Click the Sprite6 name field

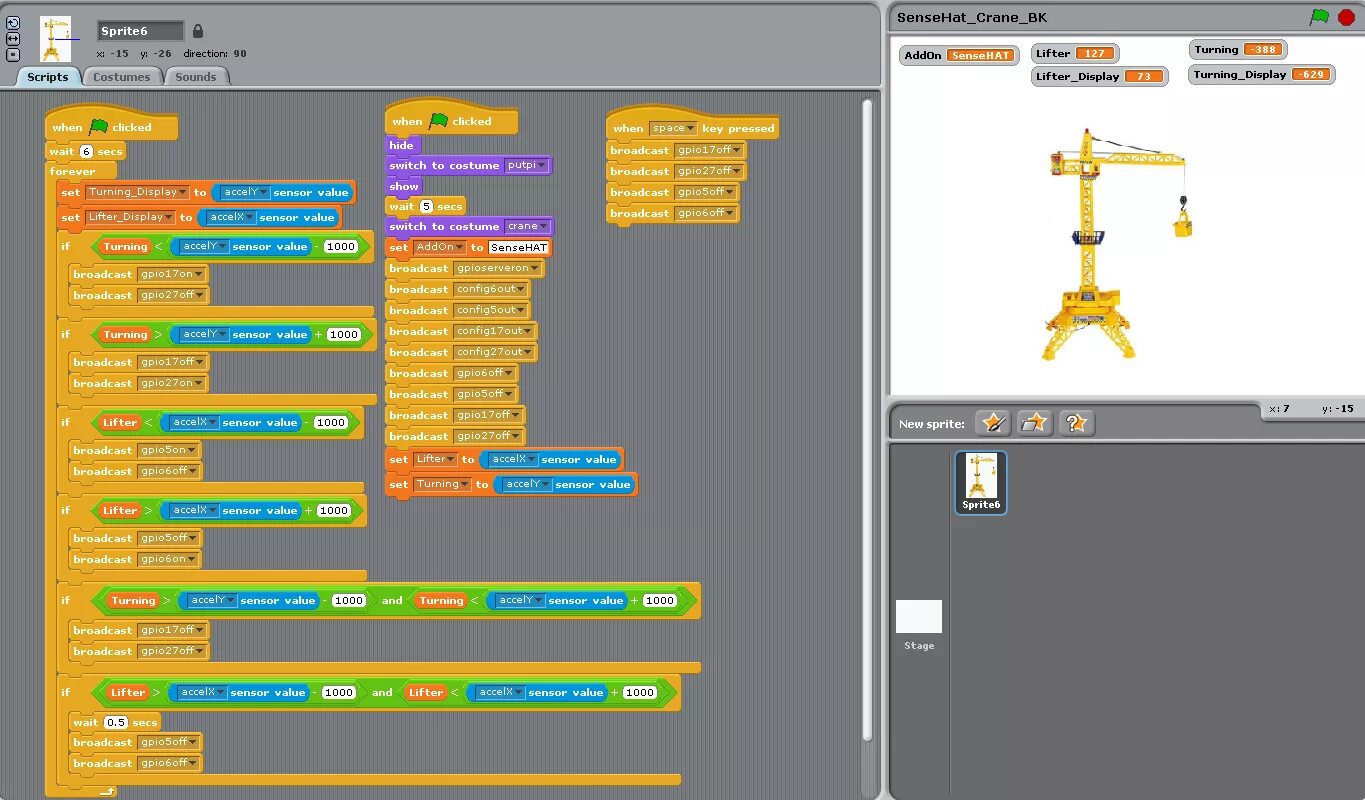click(140, 31)
